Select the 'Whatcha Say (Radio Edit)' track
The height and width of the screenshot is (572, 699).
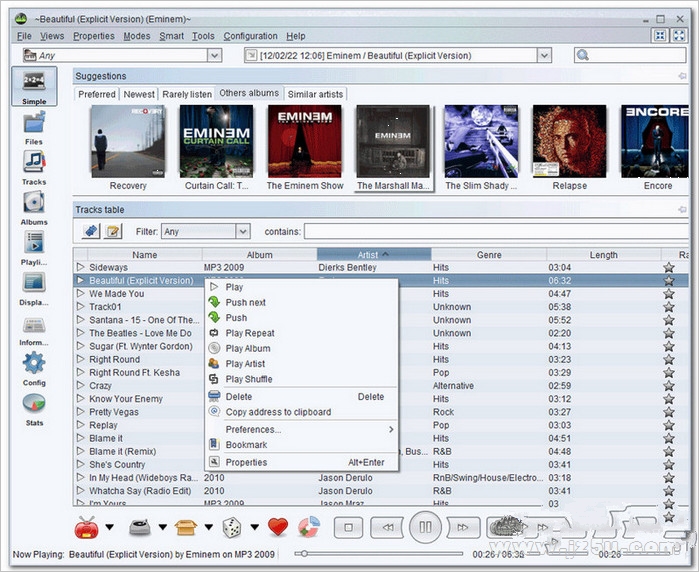click(x=381, y=491)
